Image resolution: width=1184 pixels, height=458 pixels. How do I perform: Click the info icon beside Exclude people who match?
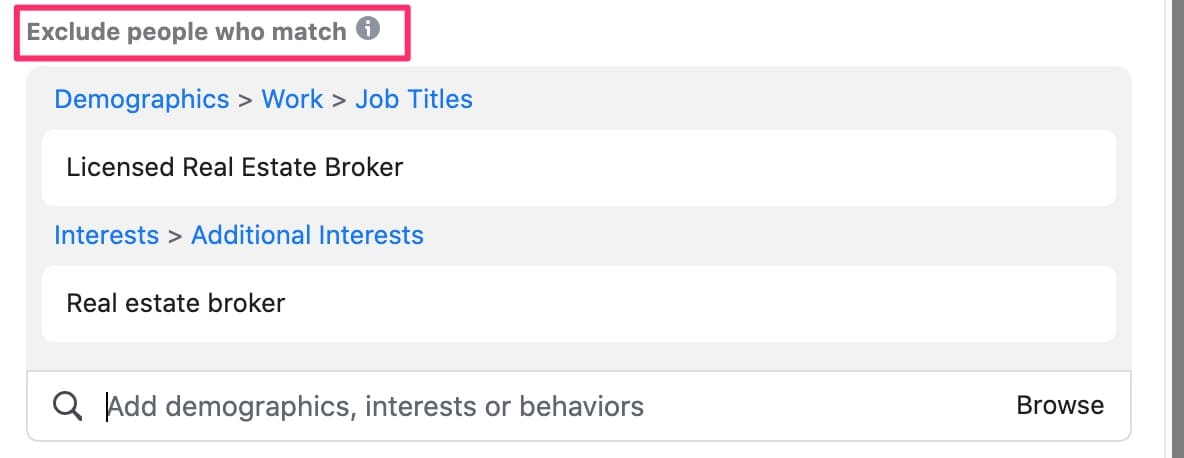368,29
